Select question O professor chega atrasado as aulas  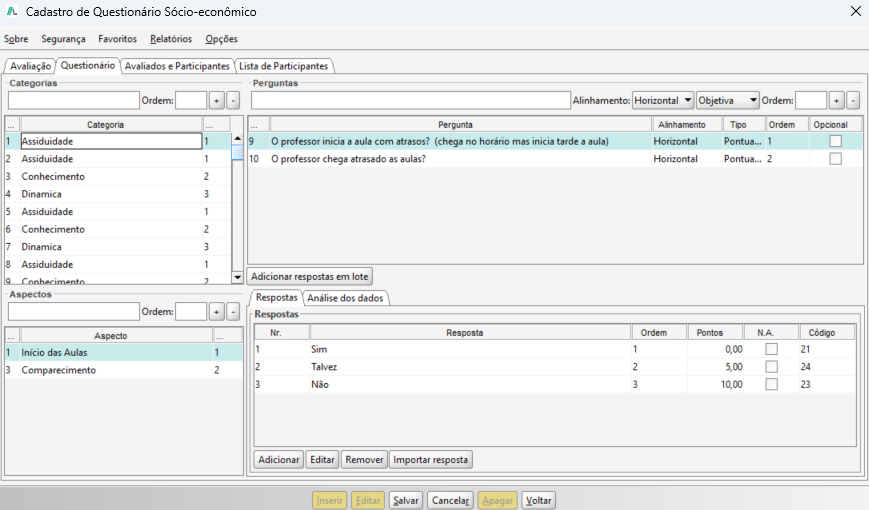pos(555,159)
